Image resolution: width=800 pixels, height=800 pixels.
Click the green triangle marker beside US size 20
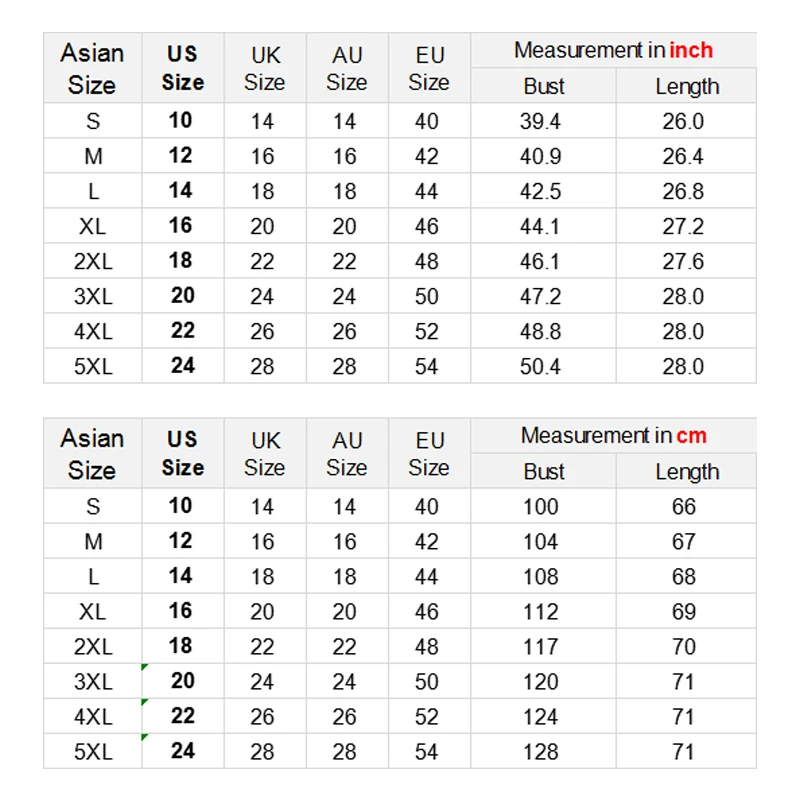[145, 667]
